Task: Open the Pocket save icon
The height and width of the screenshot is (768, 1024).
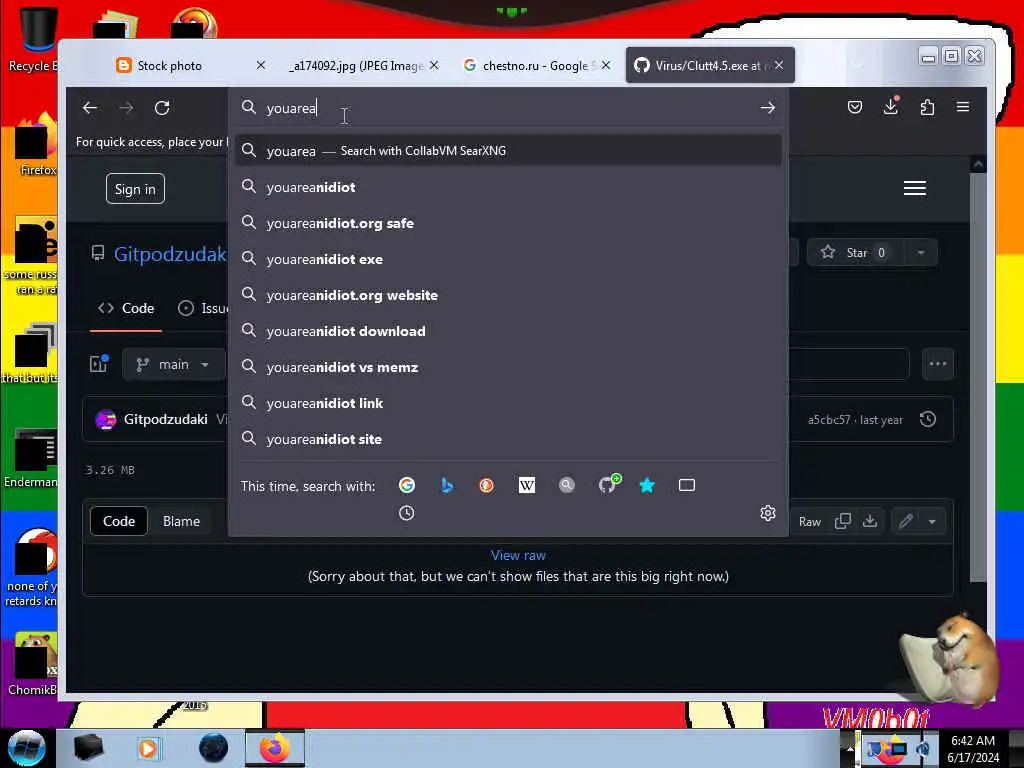Action: [854, 107]
